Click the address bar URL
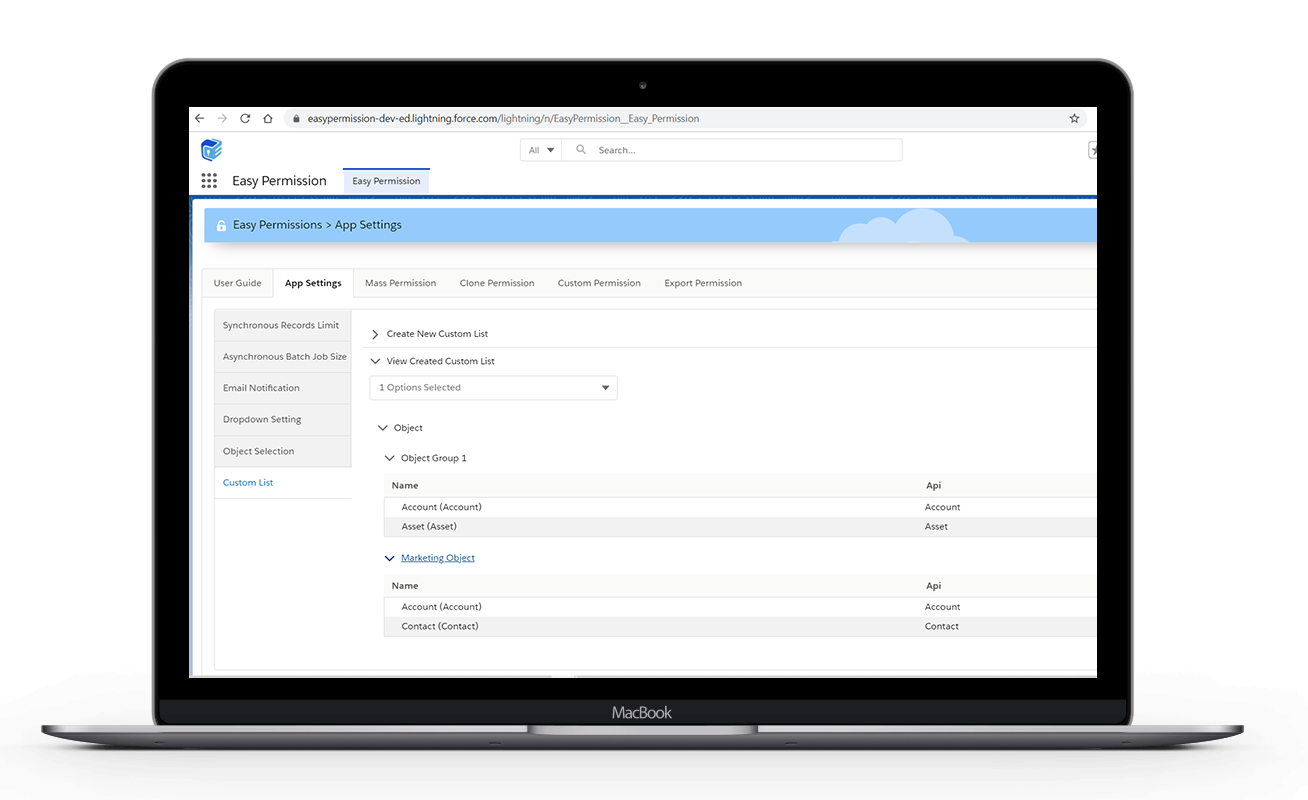 pos(503,118)
